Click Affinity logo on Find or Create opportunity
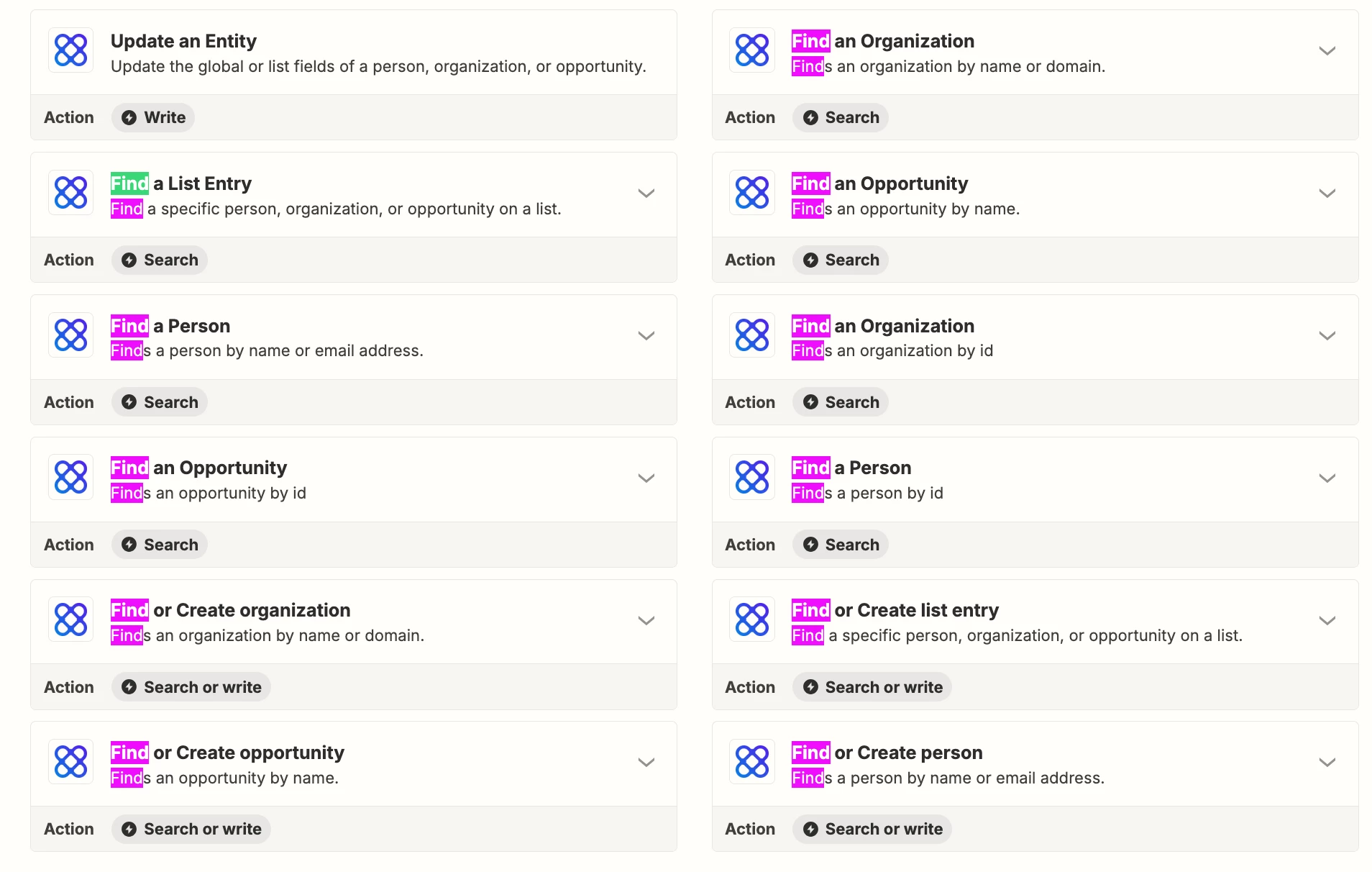The height and width of the screenshot is (872, 1372). tap(70, 762)
